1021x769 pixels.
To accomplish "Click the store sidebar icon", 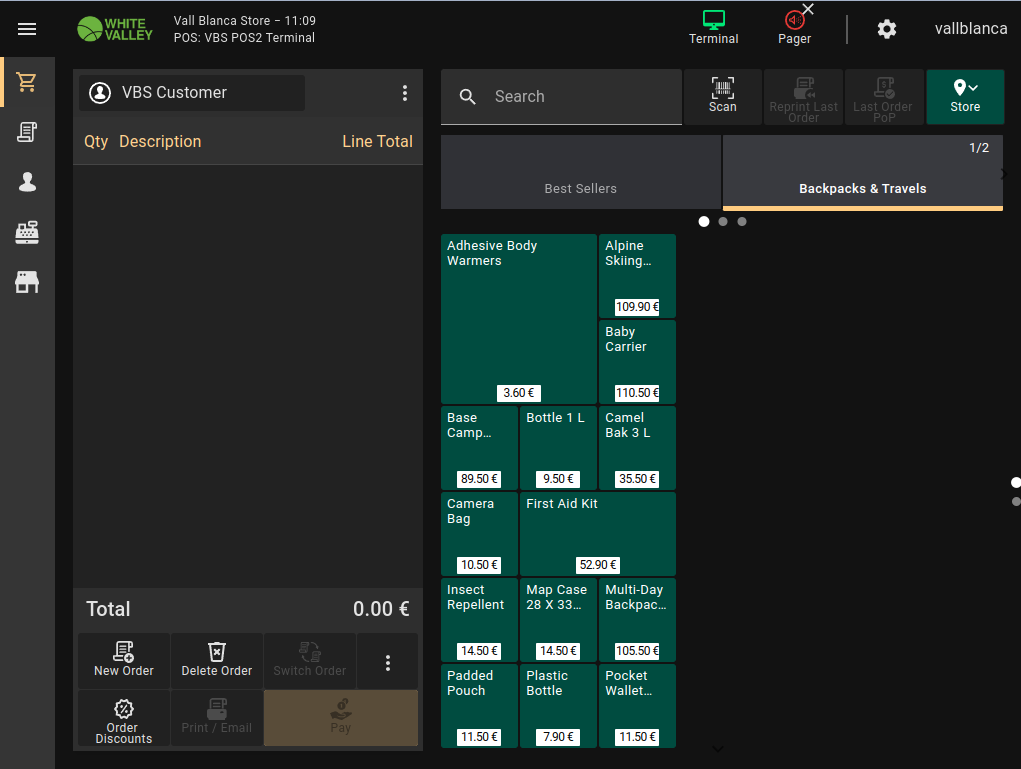I will tap(27, 282).
